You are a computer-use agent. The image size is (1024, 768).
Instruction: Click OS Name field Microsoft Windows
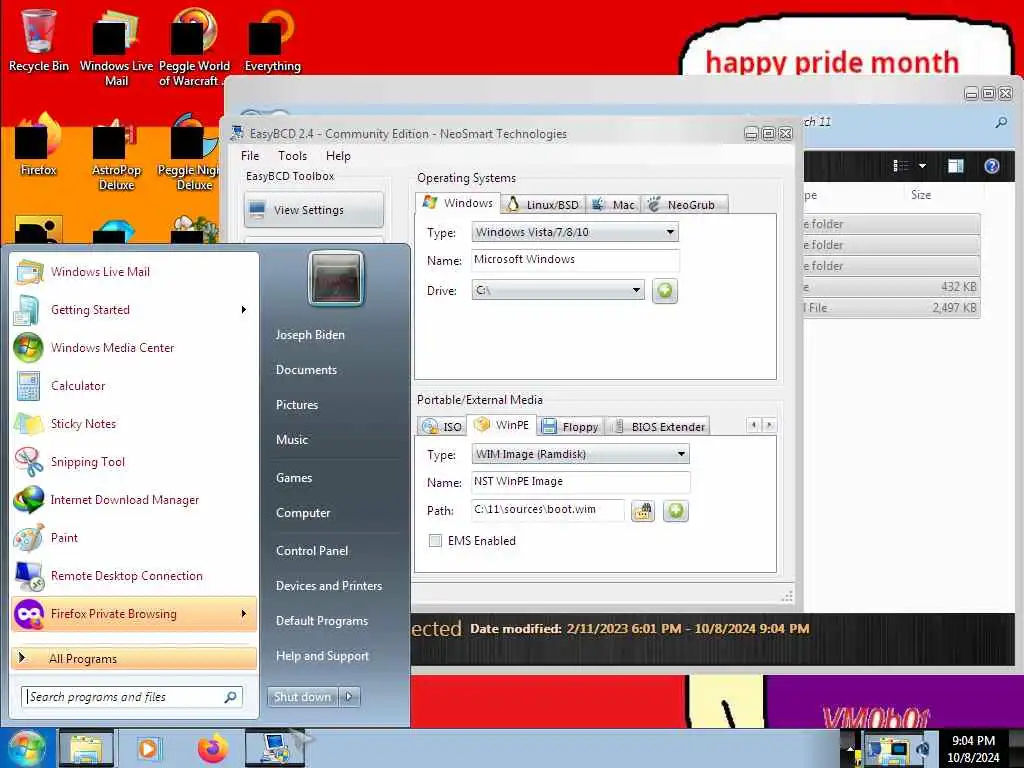(x=575, y=260)
